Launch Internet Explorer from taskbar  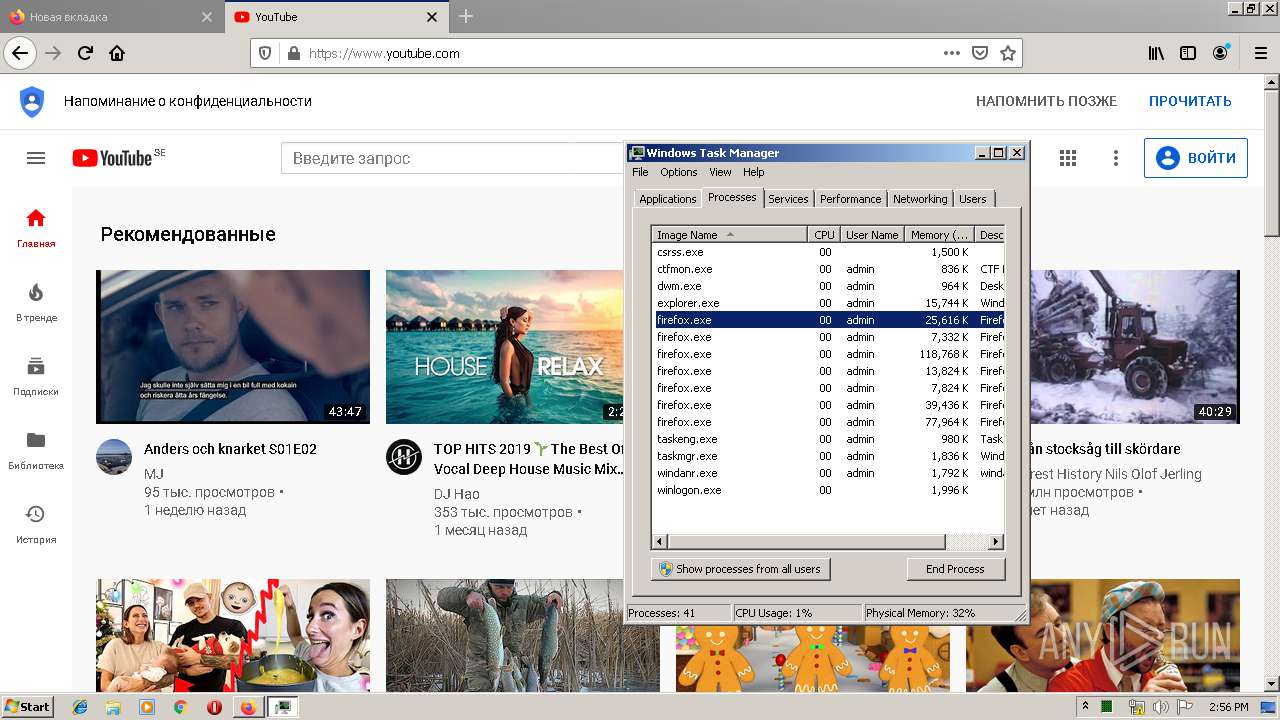pos(81,707)
